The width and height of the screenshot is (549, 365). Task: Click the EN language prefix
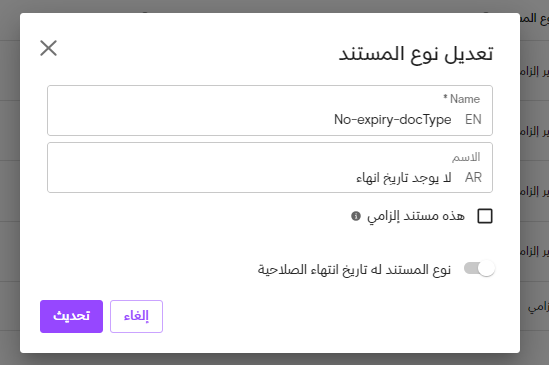[473, 119]
